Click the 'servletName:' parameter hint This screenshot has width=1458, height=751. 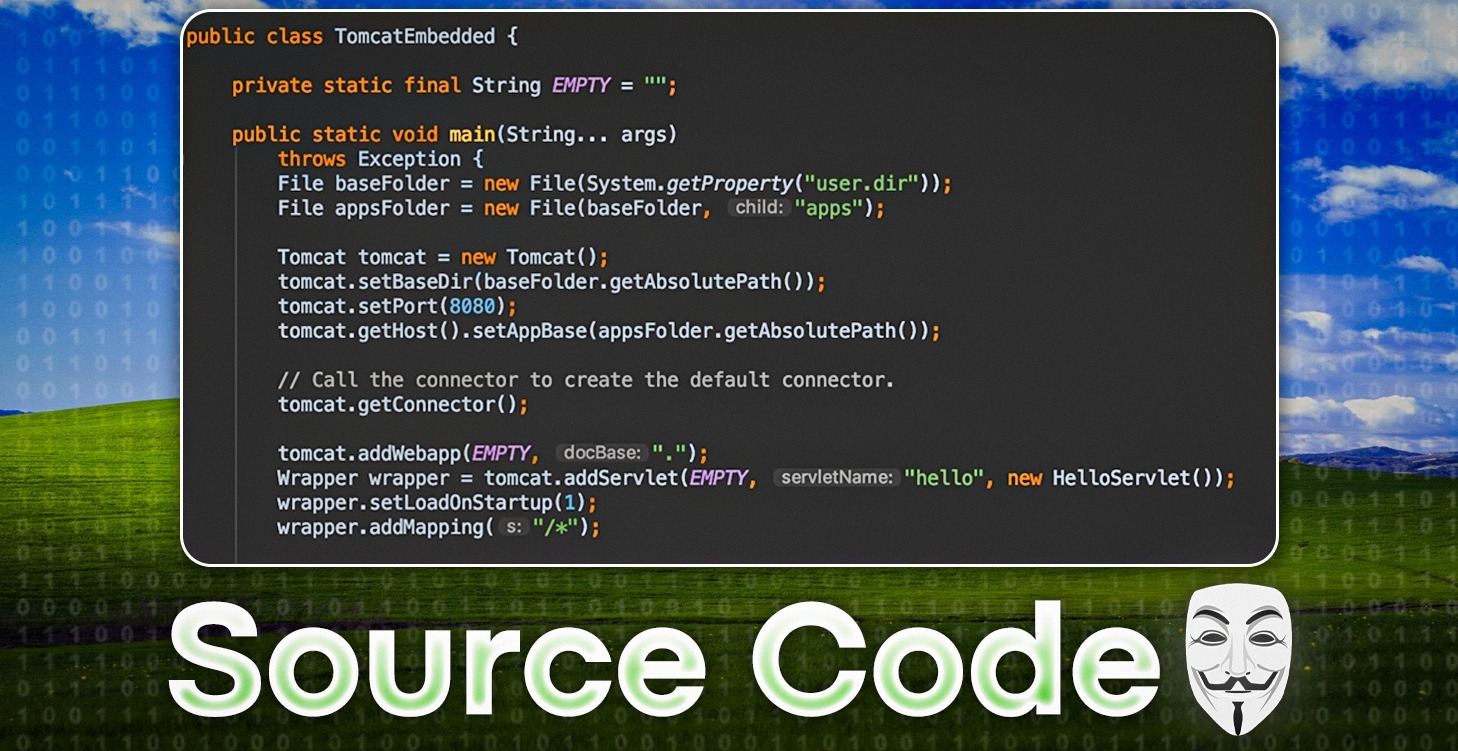pos(836,478)
